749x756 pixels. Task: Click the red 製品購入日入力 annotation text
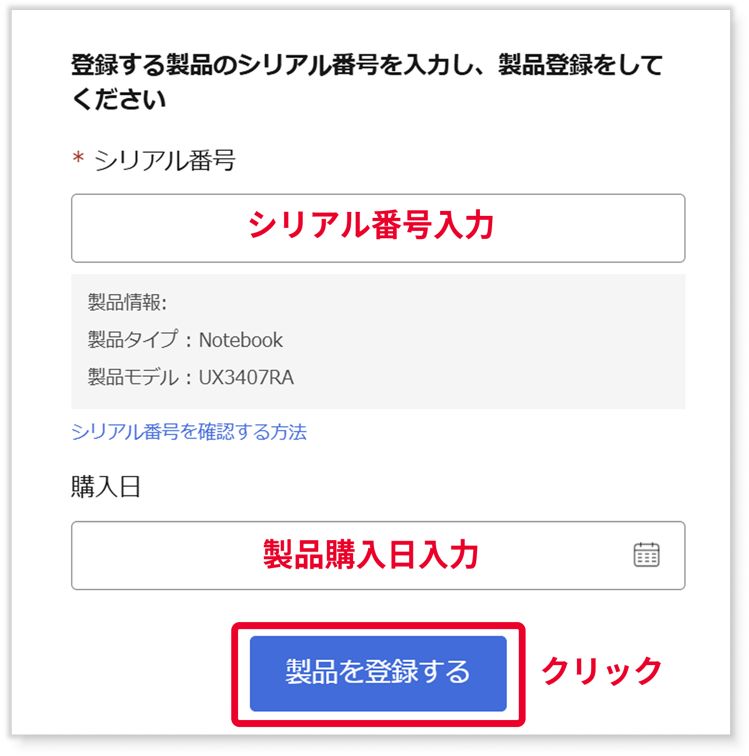pyautogui.click(x=371, y=554)
